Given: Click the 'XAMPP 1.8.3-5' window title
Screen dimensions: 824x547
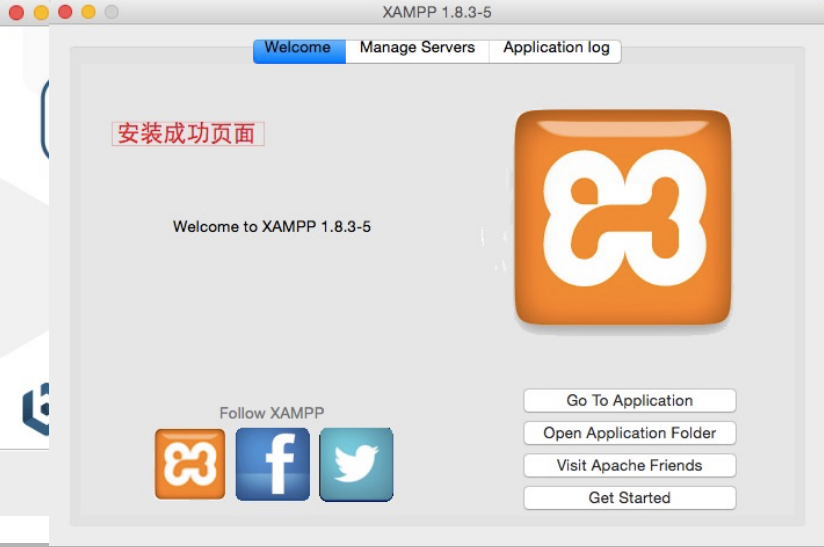Looking at the screenshot, I should 437,12.
